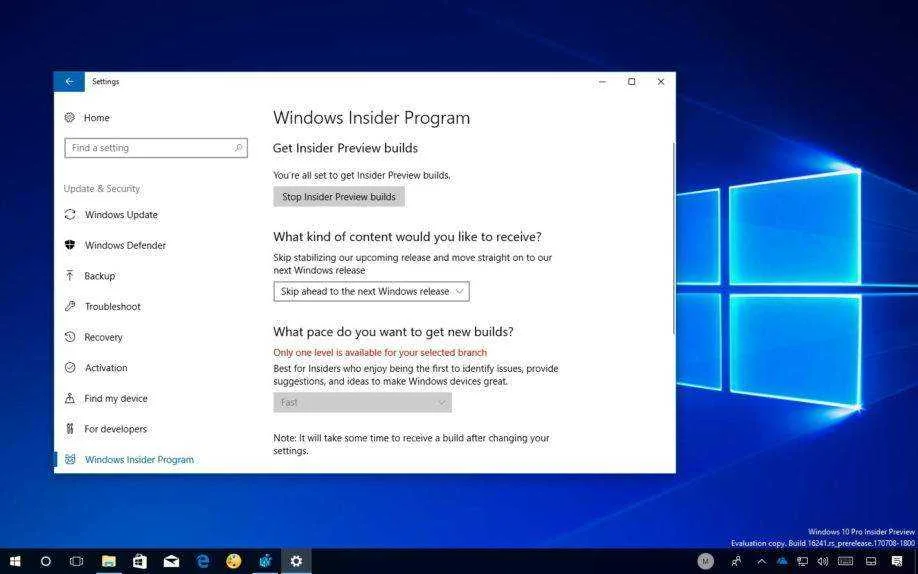Click 'Only one level is available' red text

point(380,353)
